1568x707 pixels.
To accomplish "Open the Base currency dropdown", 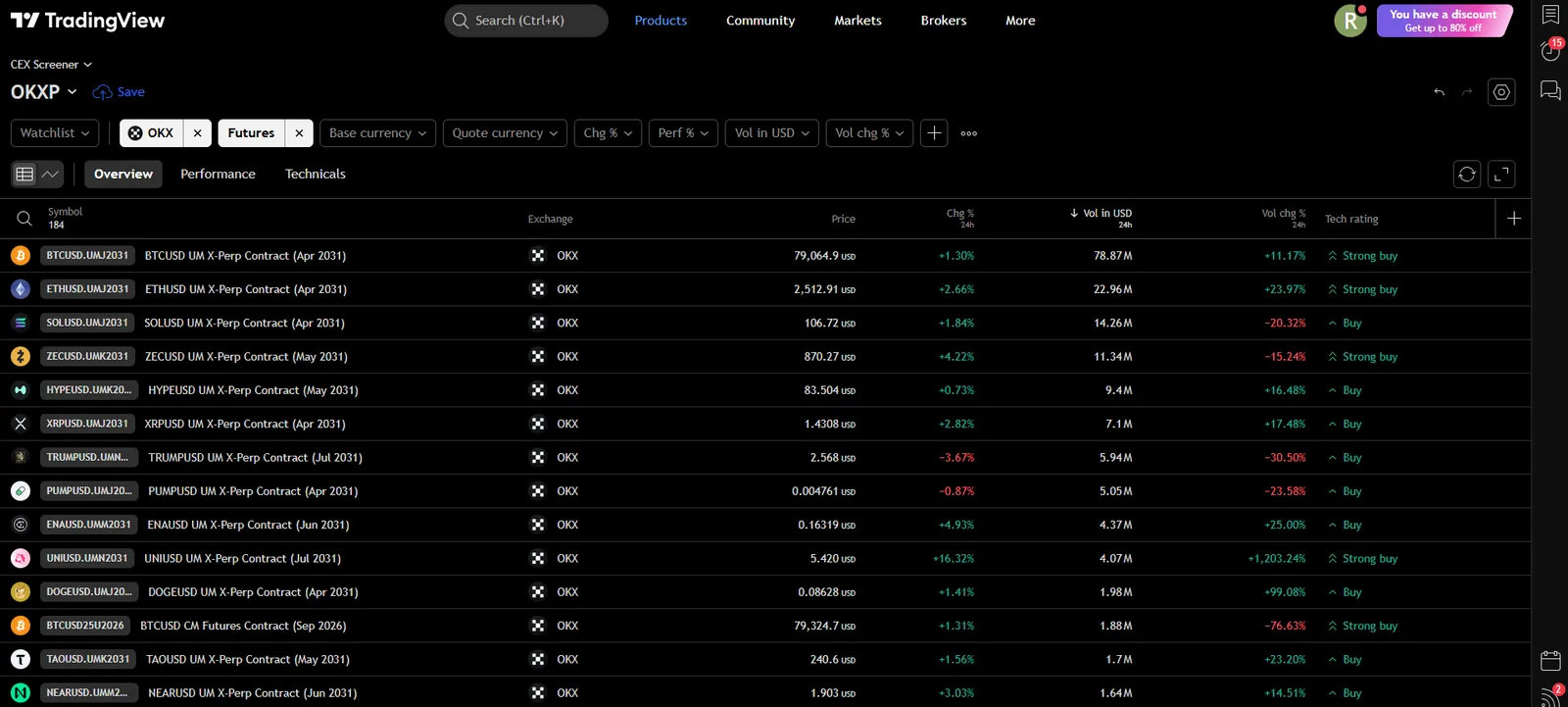I will (377, 133).
